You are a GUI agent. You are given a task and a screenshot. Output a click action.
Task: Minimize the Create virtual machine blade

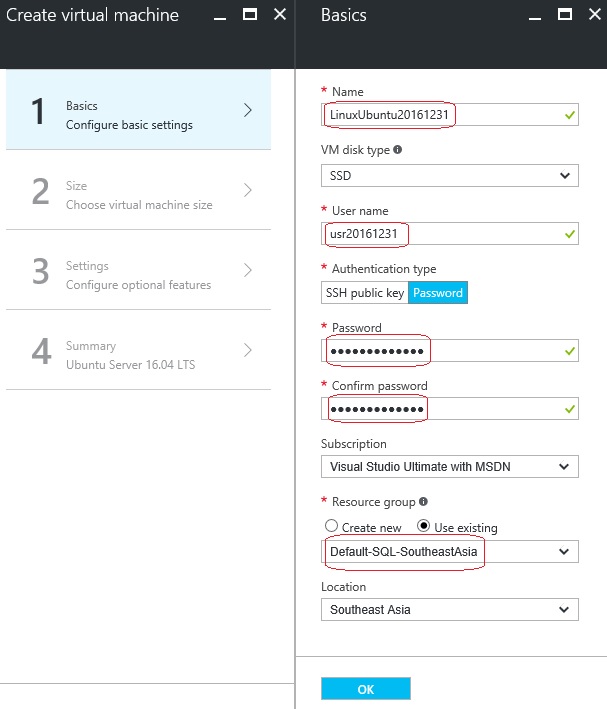pos(223,15)
